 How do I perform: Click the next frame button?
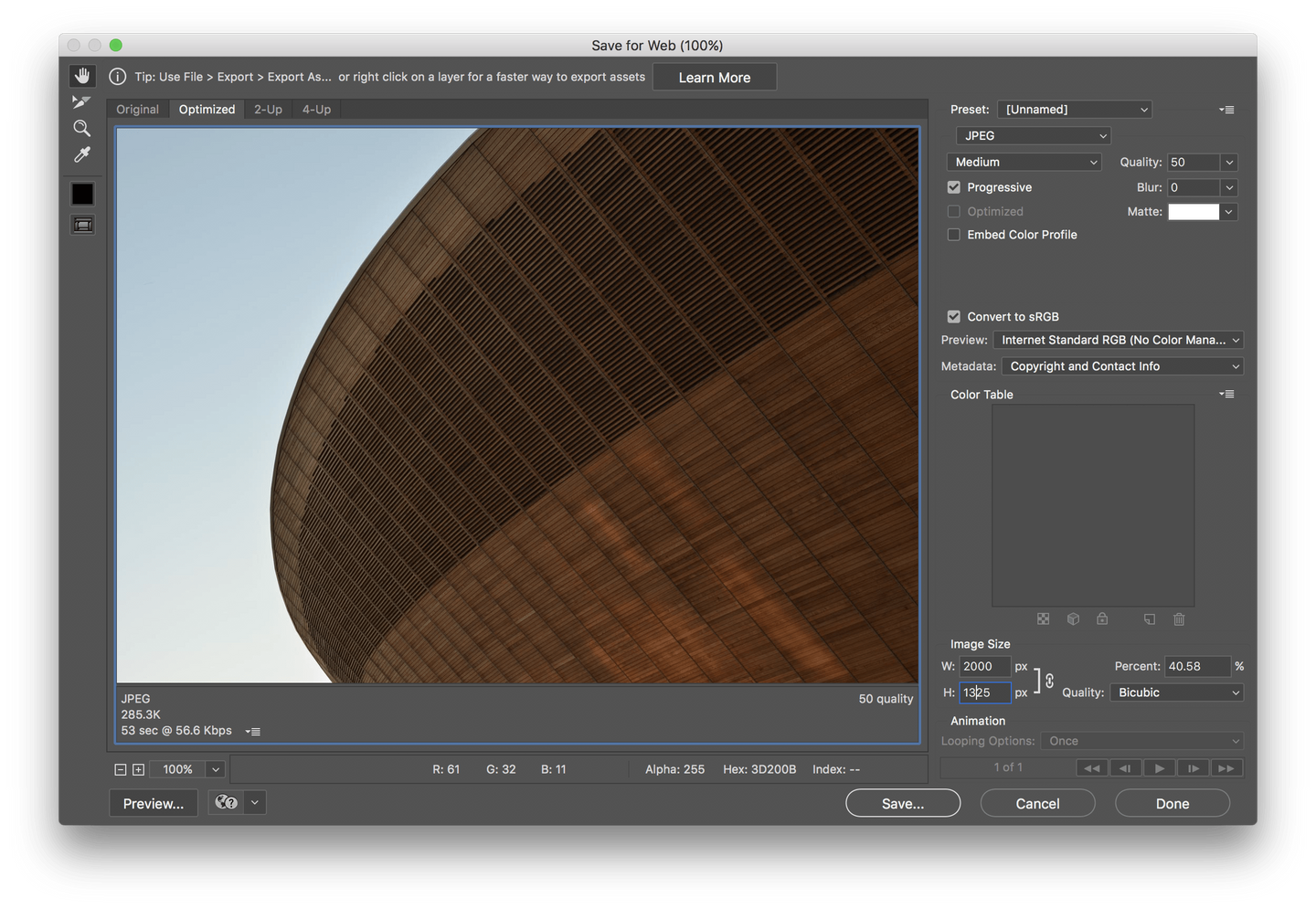click(1194, 768)
